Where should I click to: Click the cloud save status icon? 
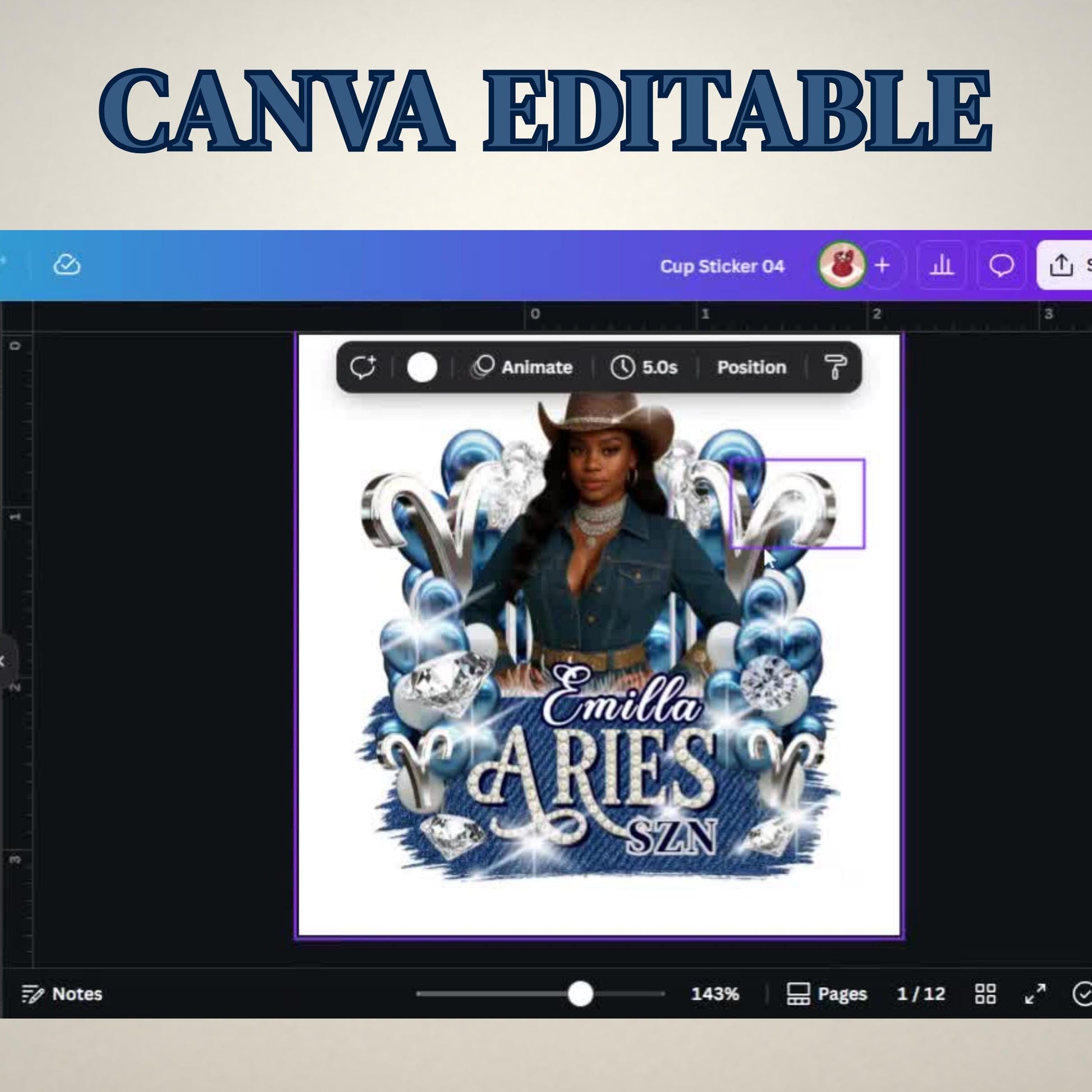click(x=67, y=265)
